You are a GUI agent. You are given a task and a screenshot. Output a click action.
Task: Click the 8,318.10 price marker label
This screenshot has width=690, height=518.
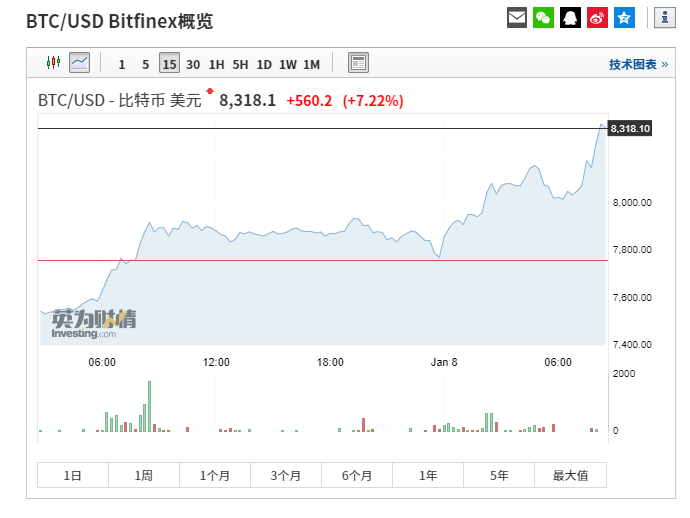click(x=630, y=128)
